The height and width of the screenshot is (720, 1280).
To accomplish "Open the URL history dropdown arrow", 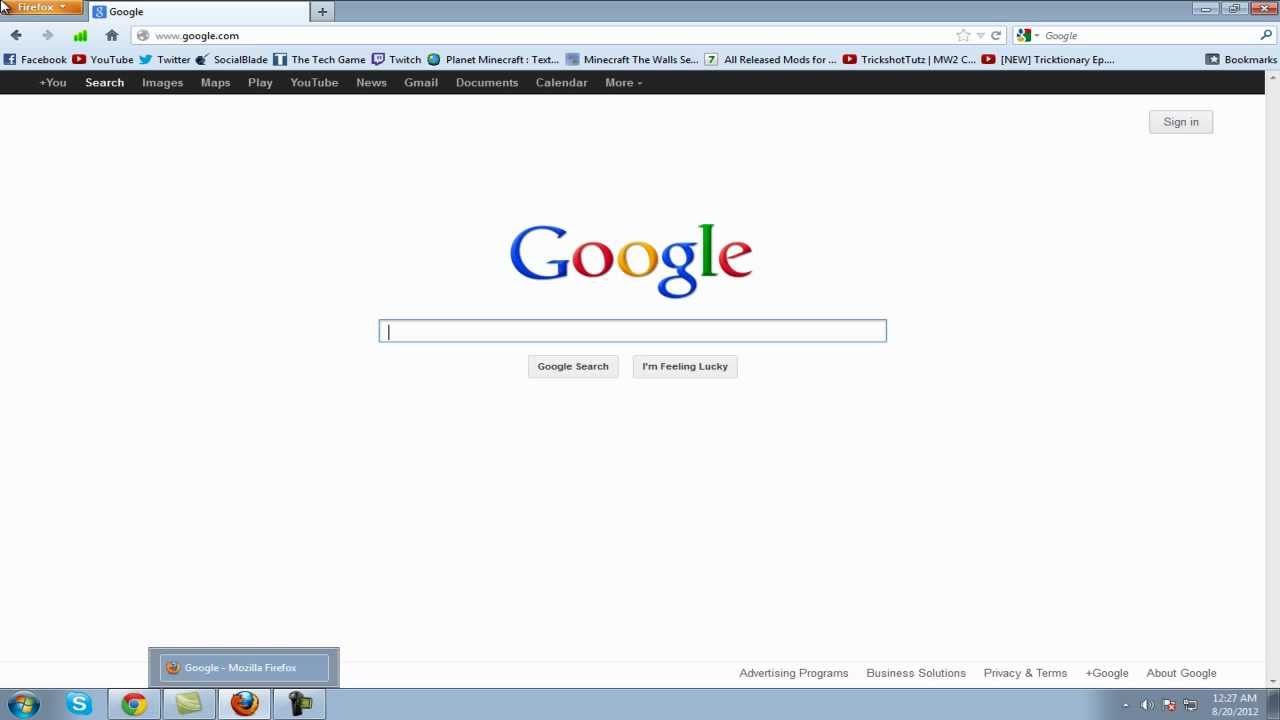I will point(981,35).
